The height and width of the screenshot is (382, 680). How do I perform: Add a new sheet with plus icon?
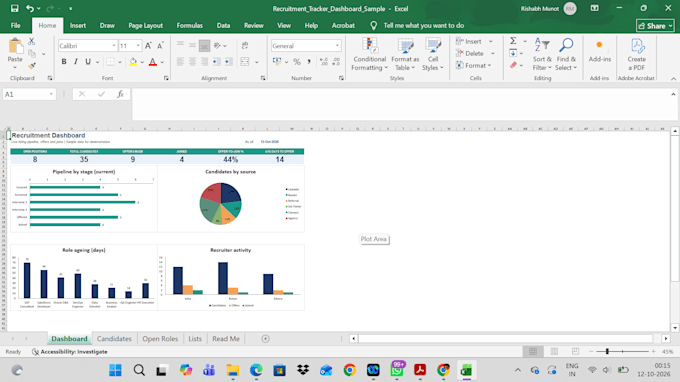tap(265, 339)
